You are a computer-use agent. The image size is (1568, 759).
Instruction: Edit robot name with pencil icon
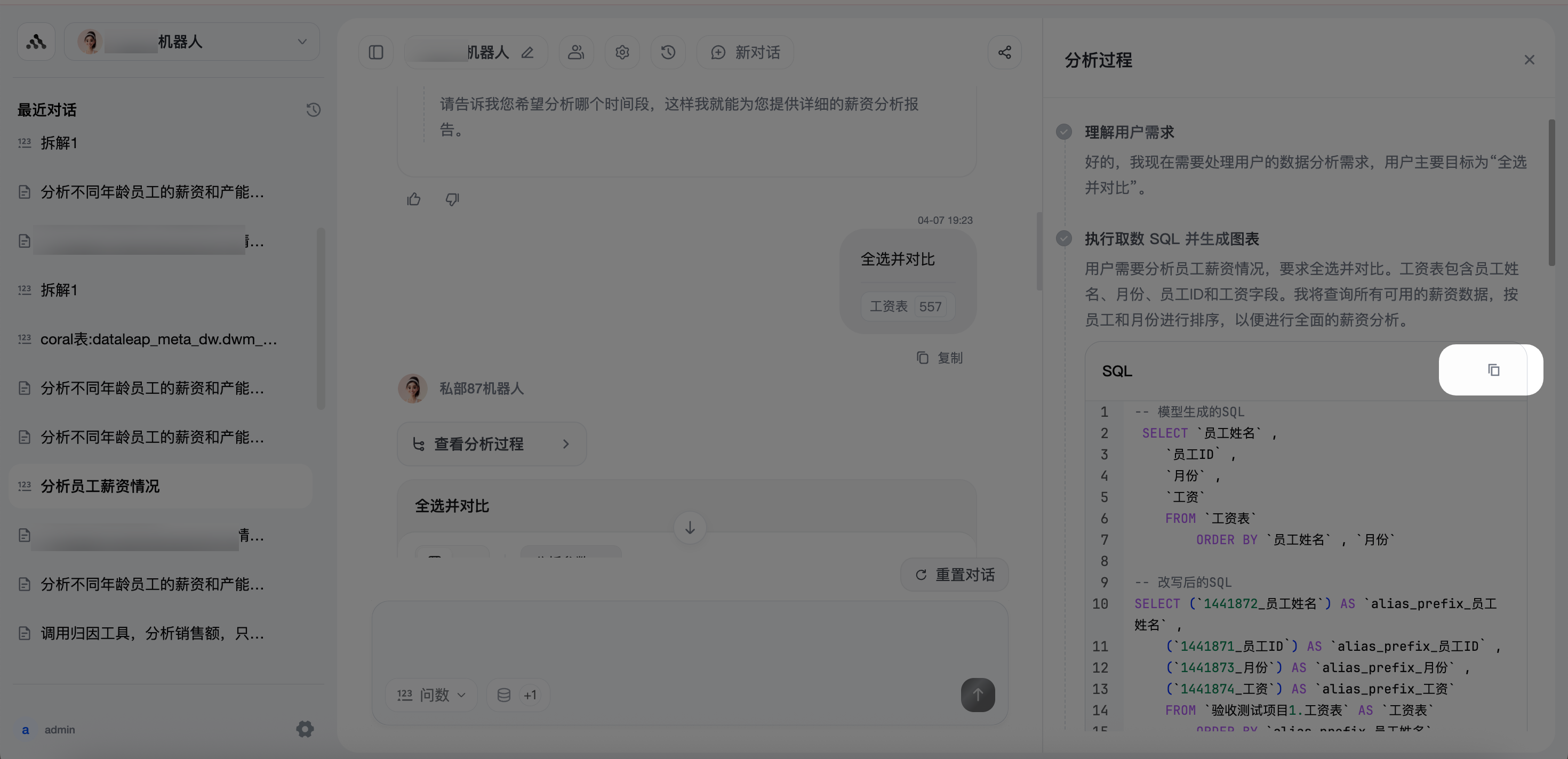point(527,53)
